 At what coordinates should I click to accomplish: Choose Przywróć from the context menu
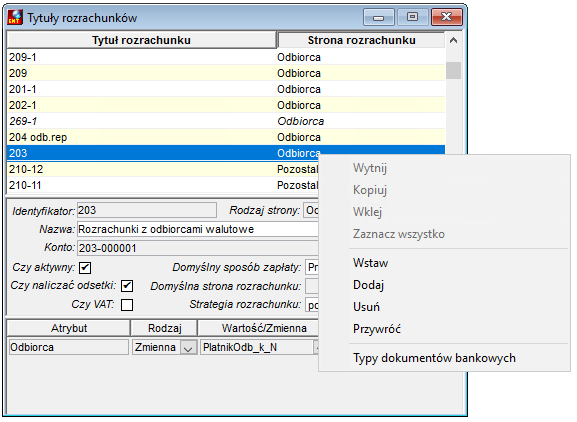tap(377, 329)
